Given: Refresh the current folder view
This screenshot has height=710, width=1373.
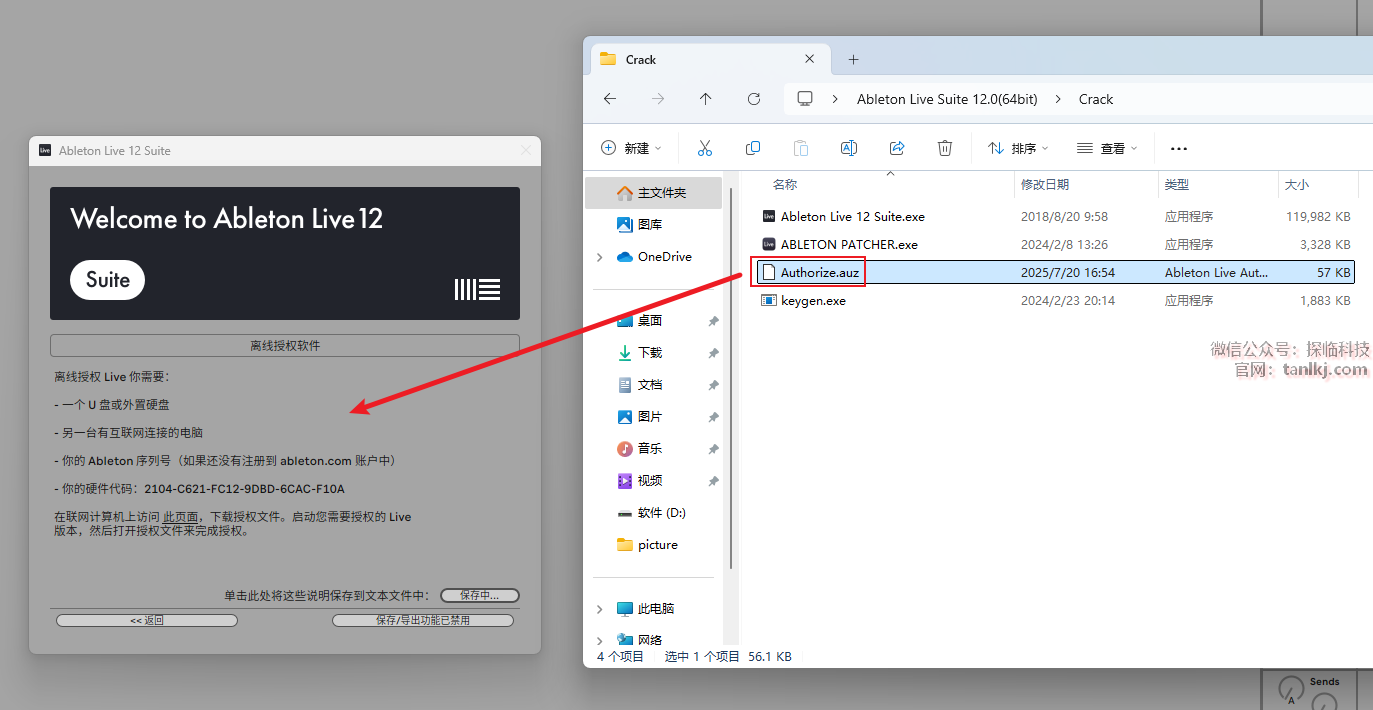Looking at the screenshot, I should click(754, 99).
